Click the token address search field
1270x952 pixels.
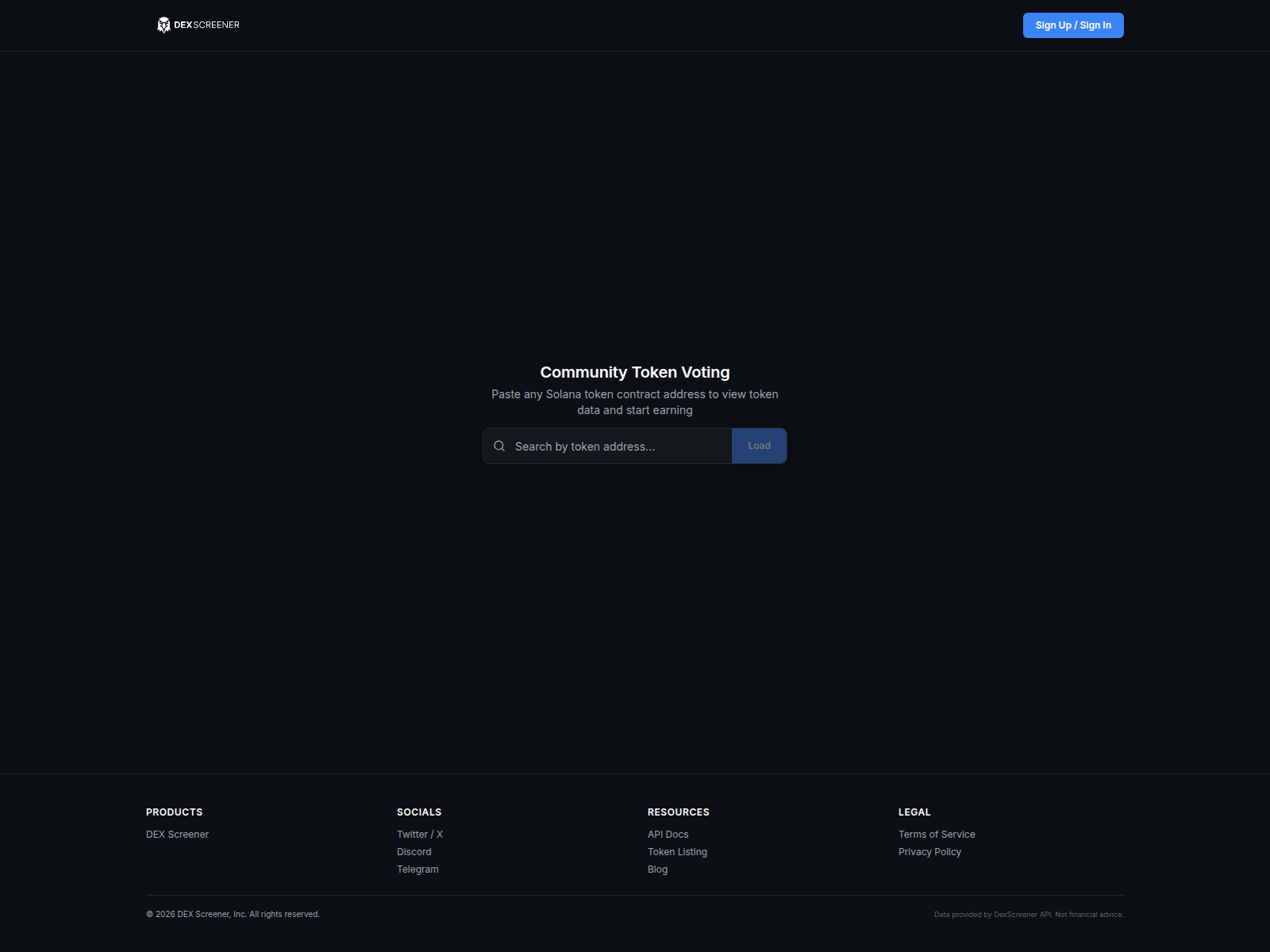coord(619,446)
